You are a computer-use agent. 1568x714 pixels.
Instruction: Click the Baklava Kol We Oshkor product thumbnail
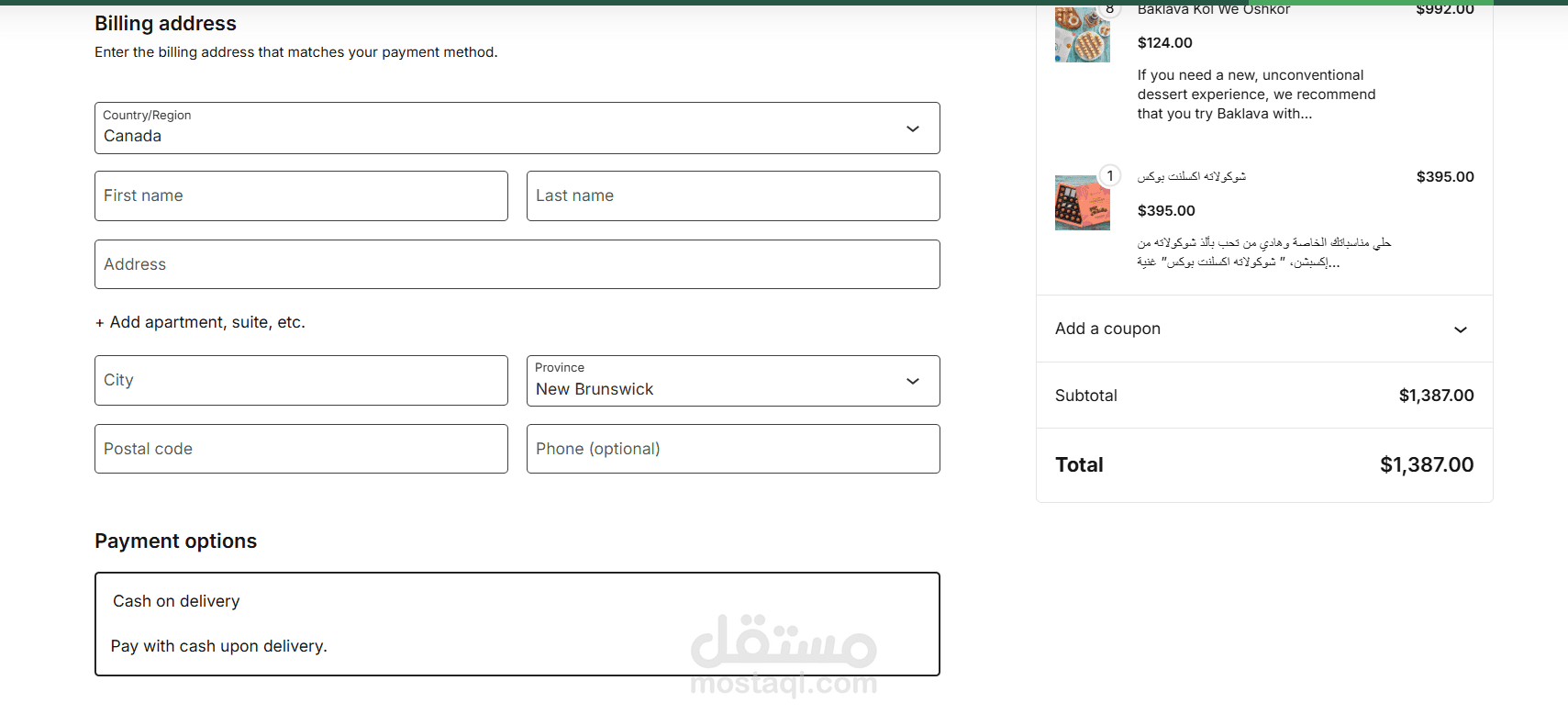(x=1083, y=34)
